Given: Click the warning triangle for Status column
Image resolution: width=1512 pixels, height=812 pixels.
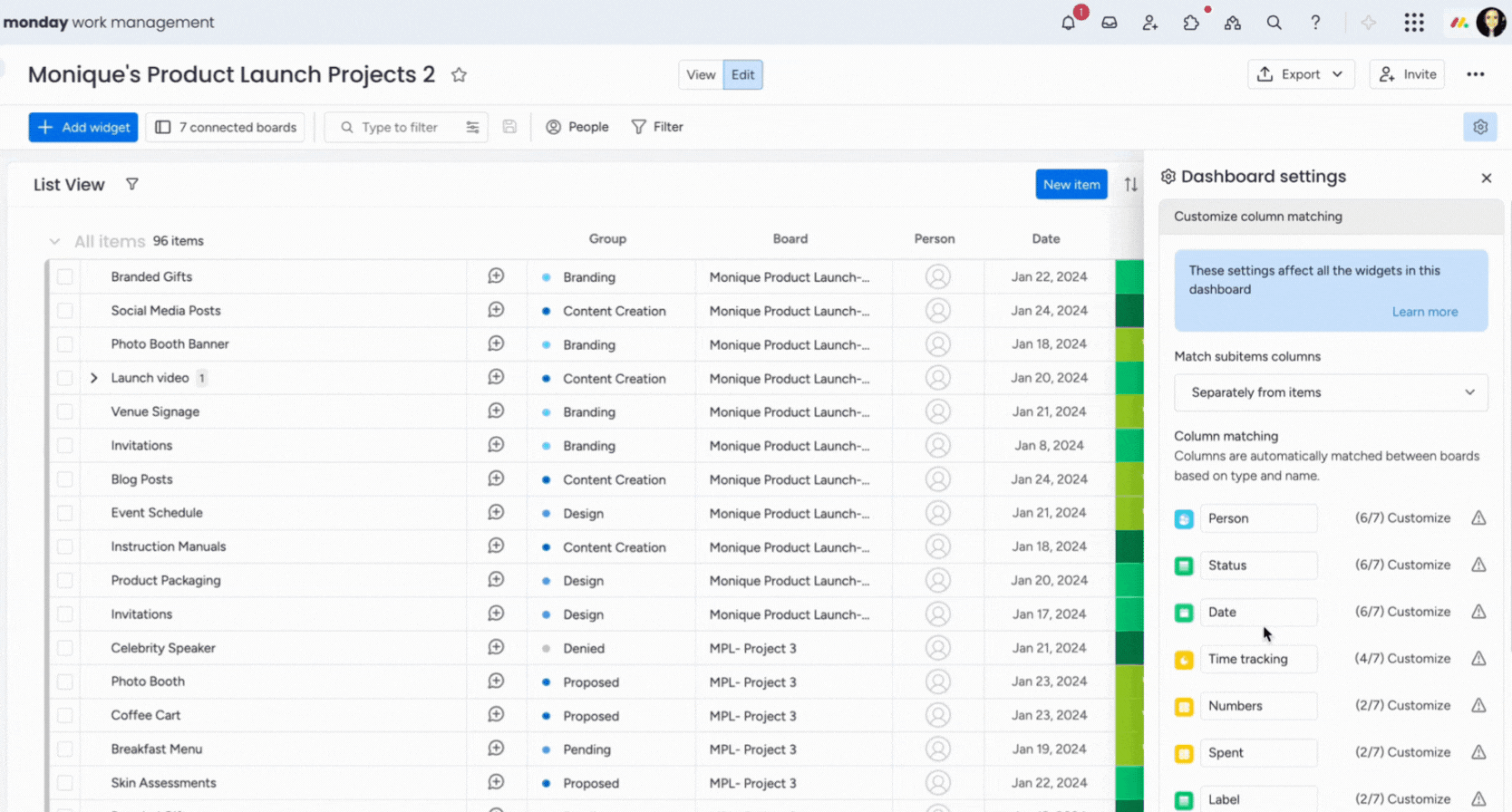Looking at the screenshot, I should pyautogui.click(x=1478, y=565).
